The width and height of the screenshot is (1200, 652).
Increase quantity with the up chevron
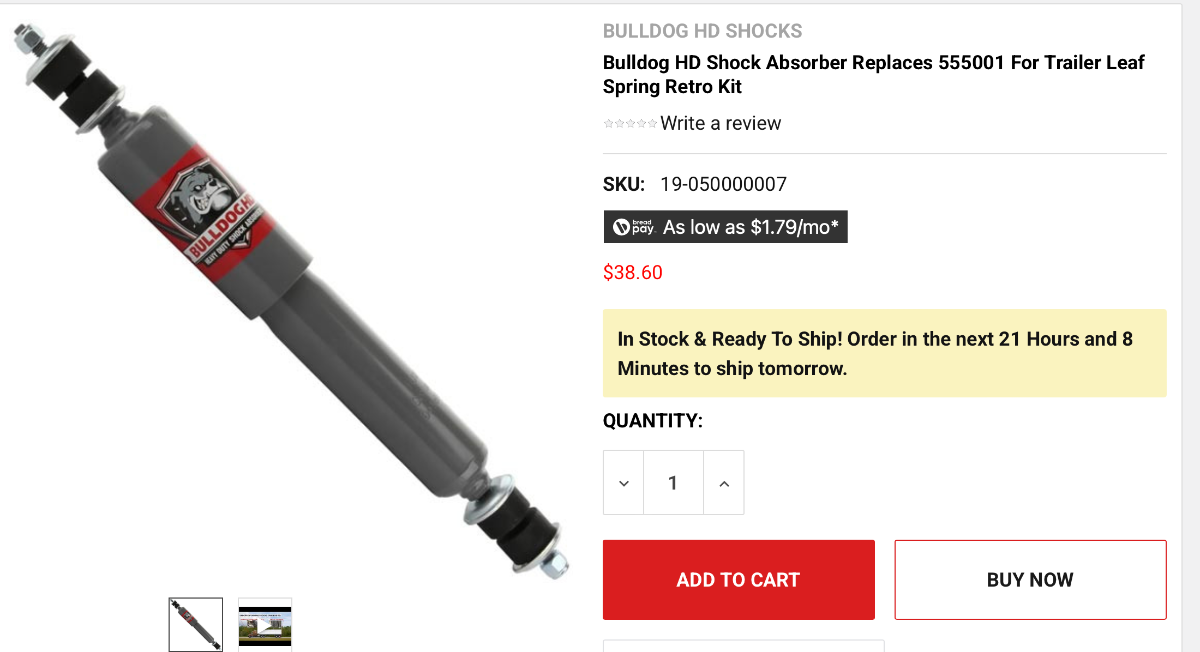click(724, 483)
